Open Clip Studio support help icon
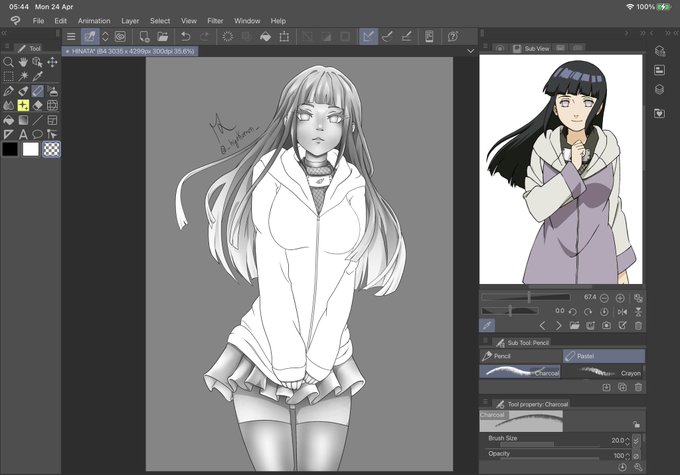 point(453,36)
